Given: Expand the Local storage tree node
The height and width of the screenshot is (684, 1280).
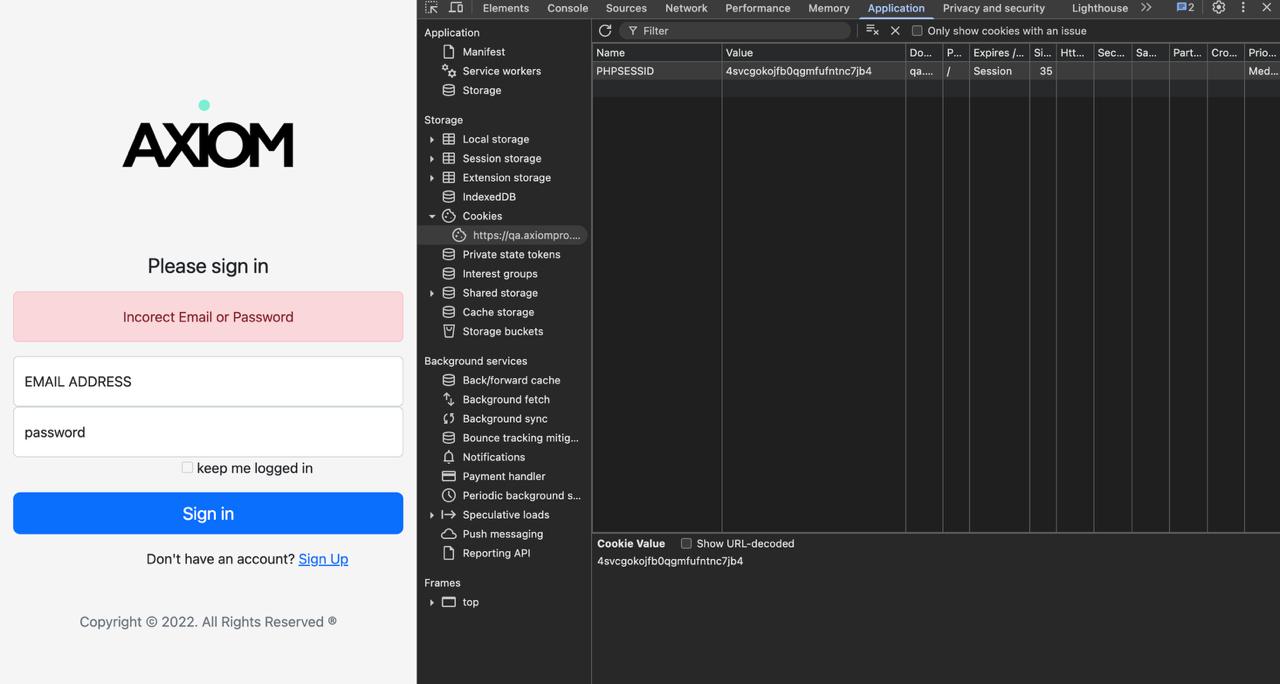Looking at the screenshot, I should [x=432, y=140].
